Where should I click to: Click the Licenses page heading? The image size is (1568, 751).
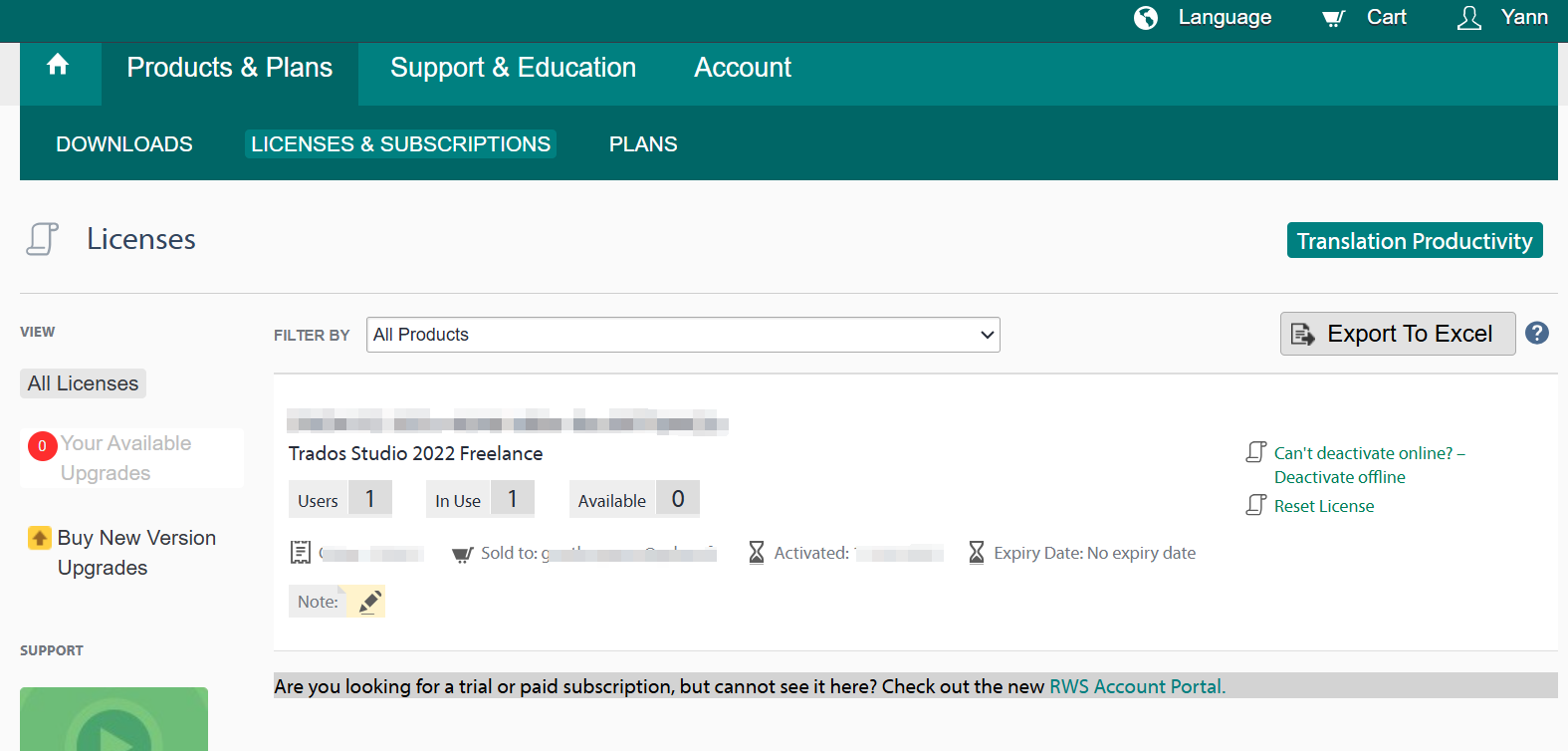[141, 239]
